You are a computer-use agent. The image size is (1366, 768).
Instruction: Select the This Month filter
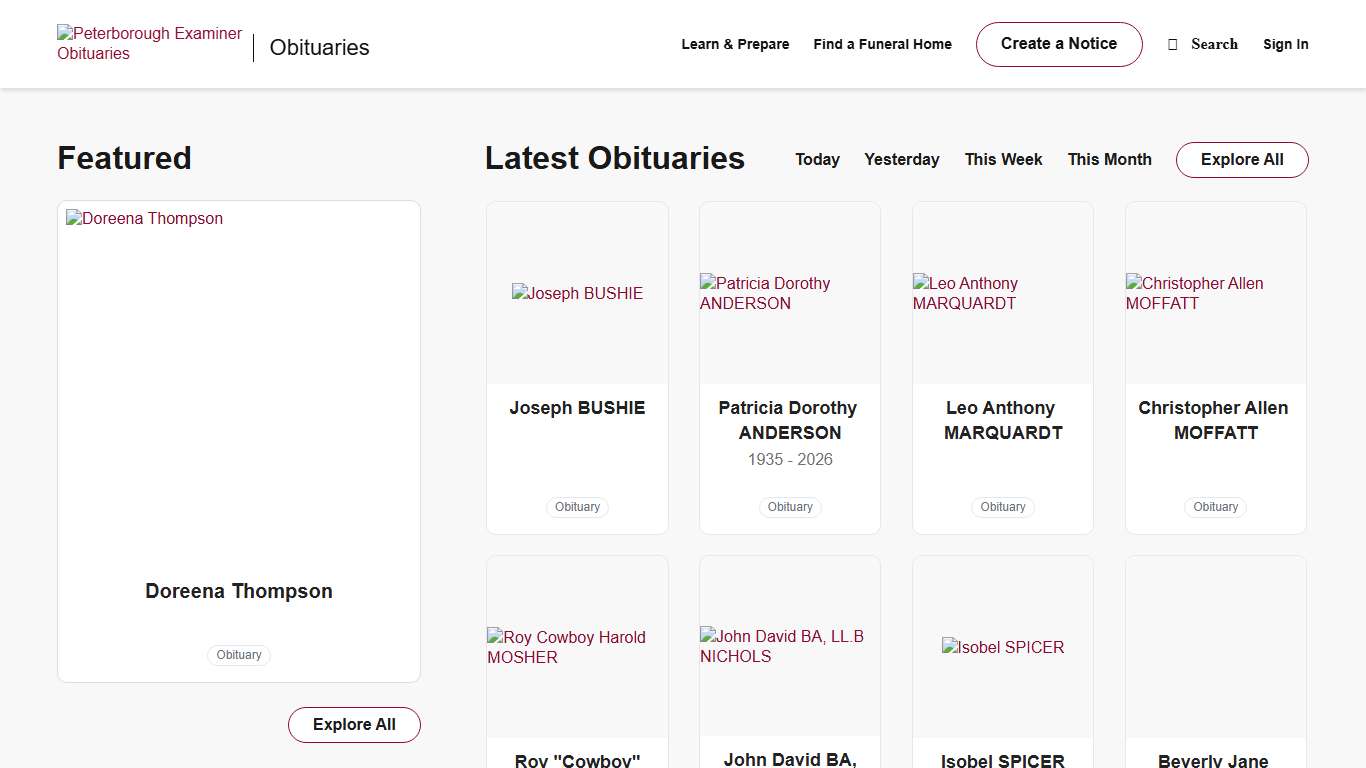click(x=1109, y=159)
